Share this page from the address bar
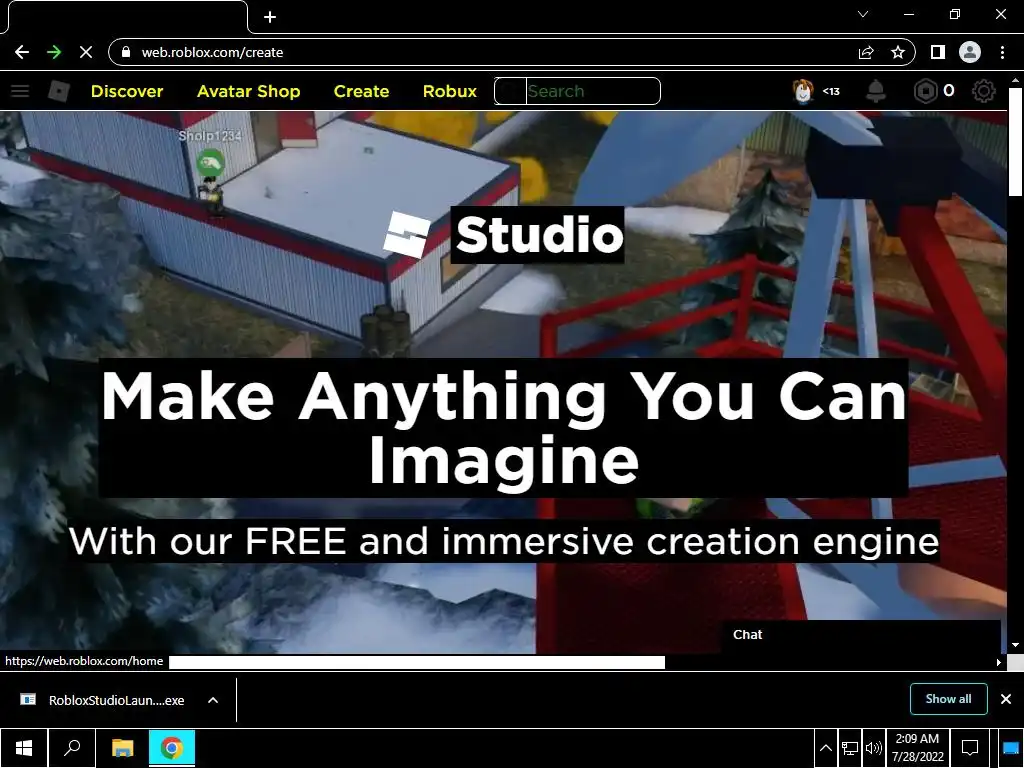The height and width of the screenshot is (768, 1024). pyautogui.click(x=866, y=52)
